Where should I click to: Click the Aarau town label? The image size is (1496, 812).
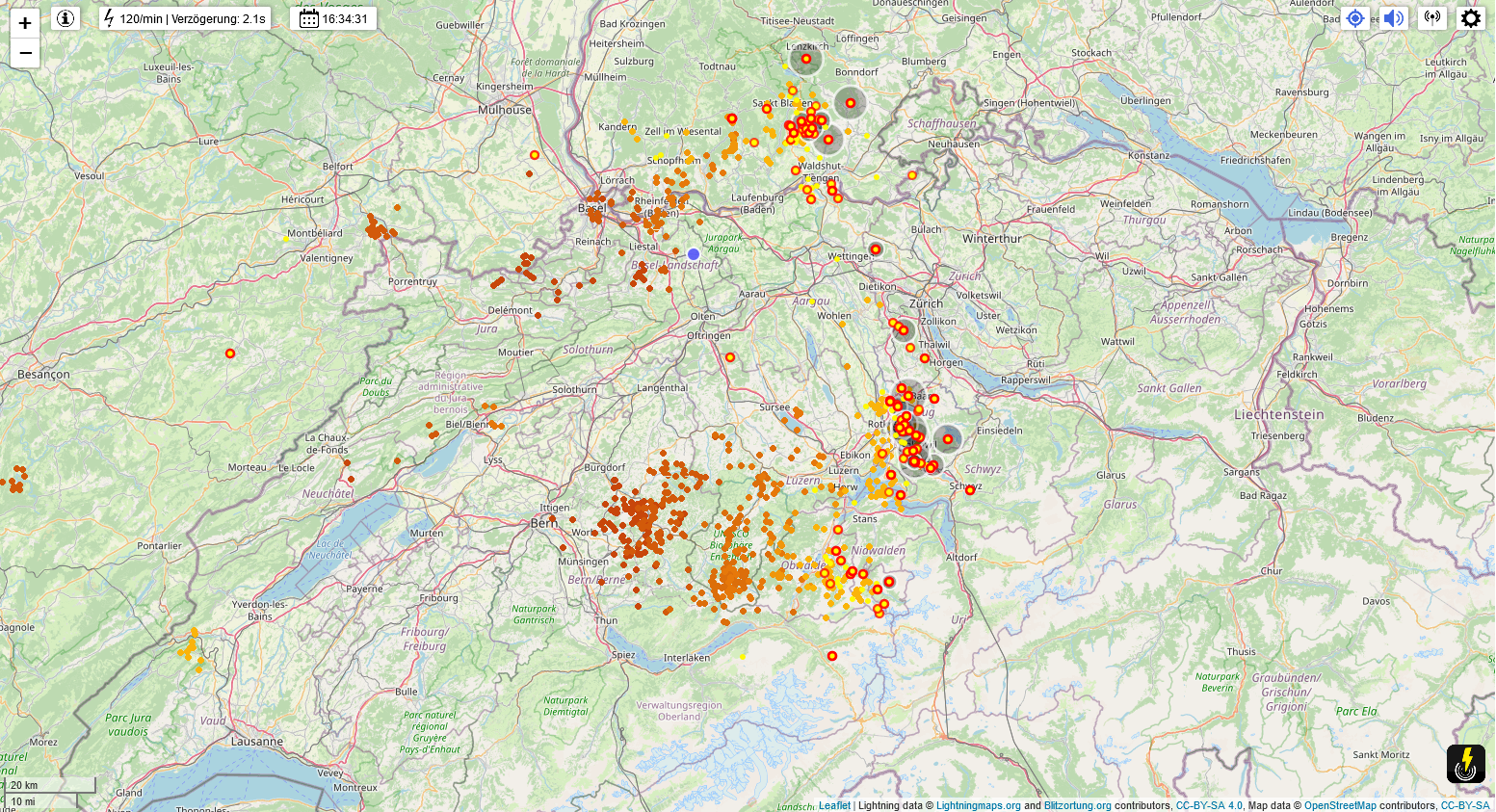(x=752, y=294)
